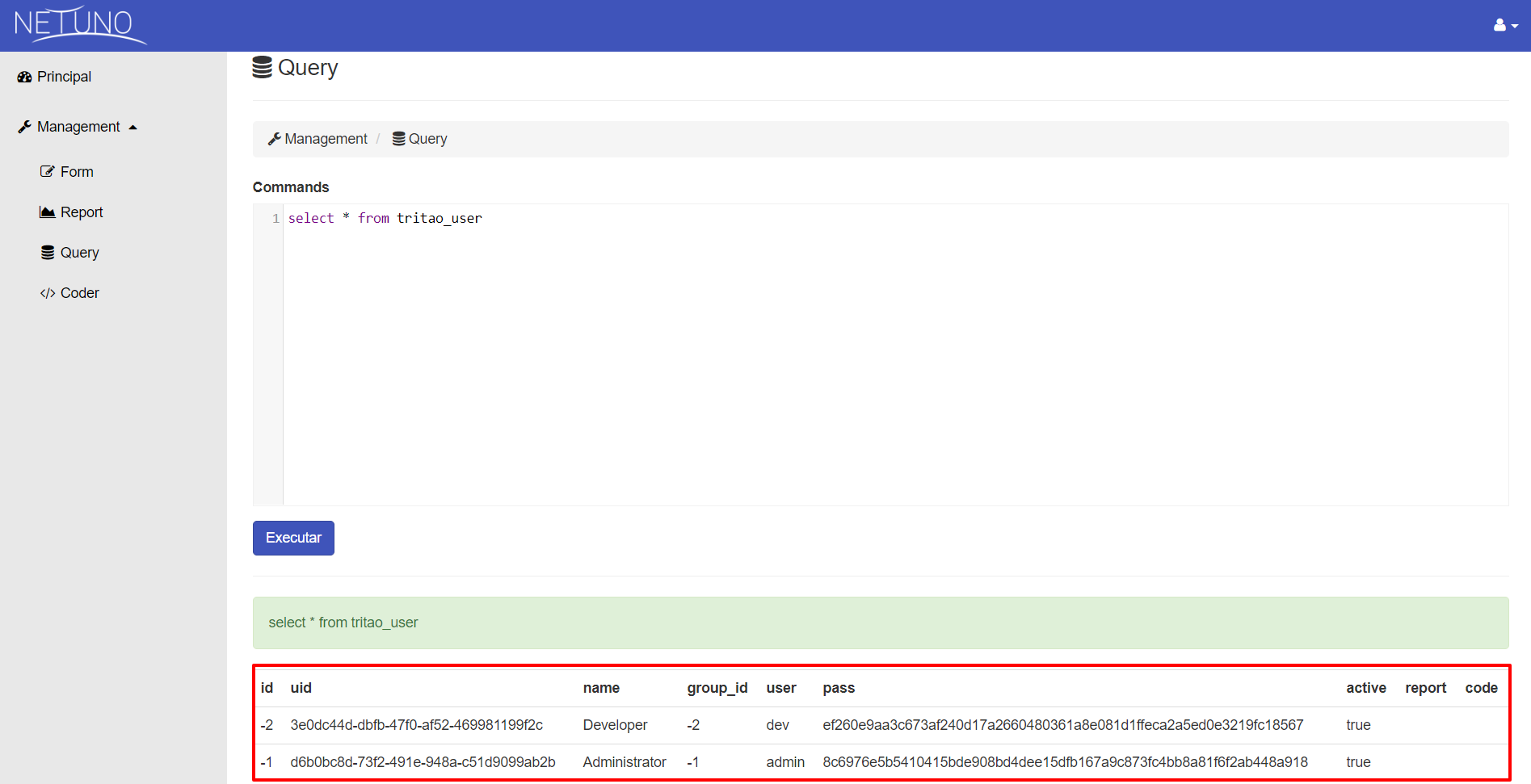Click the 'id' column header
This screenshot has height=784, width=1531.
(x=267, y=688)
